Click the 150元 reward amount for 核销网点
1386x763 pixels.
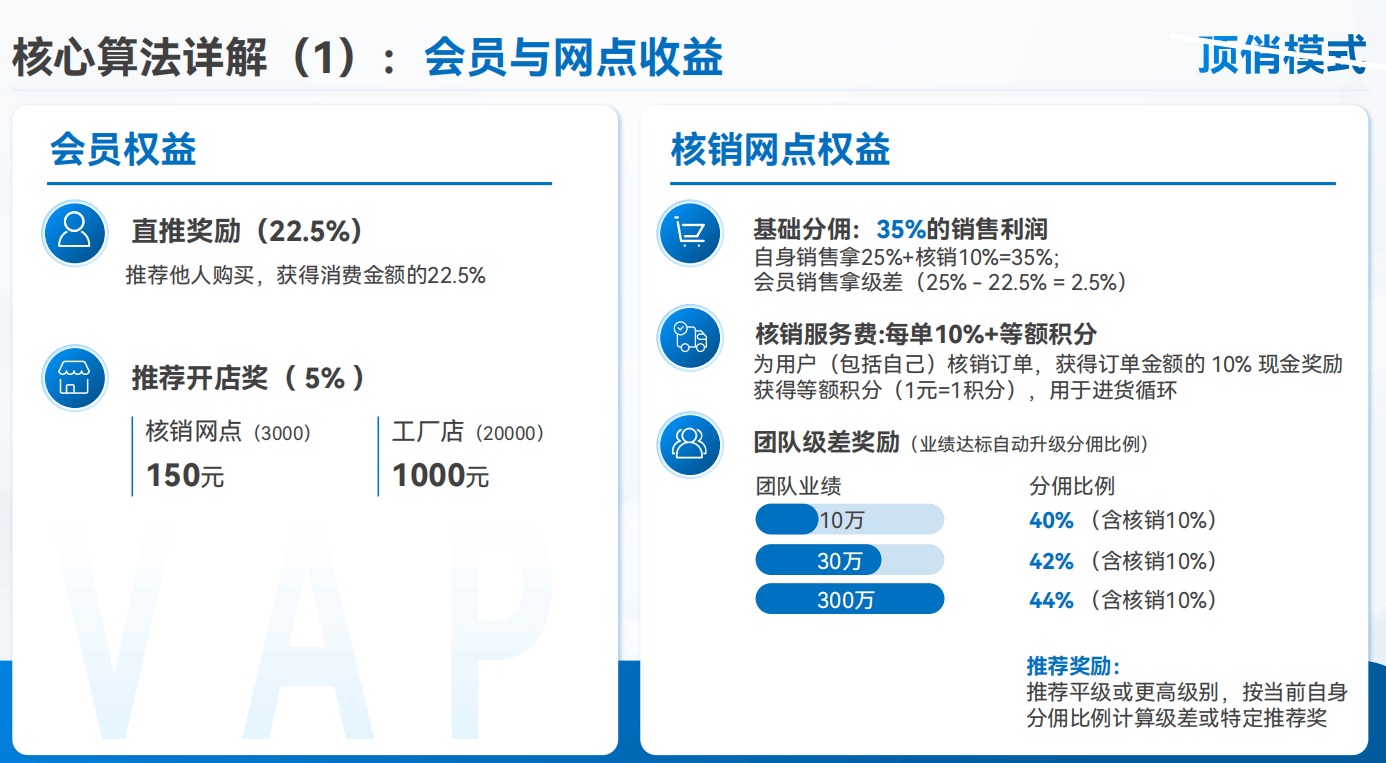[185, 475]
